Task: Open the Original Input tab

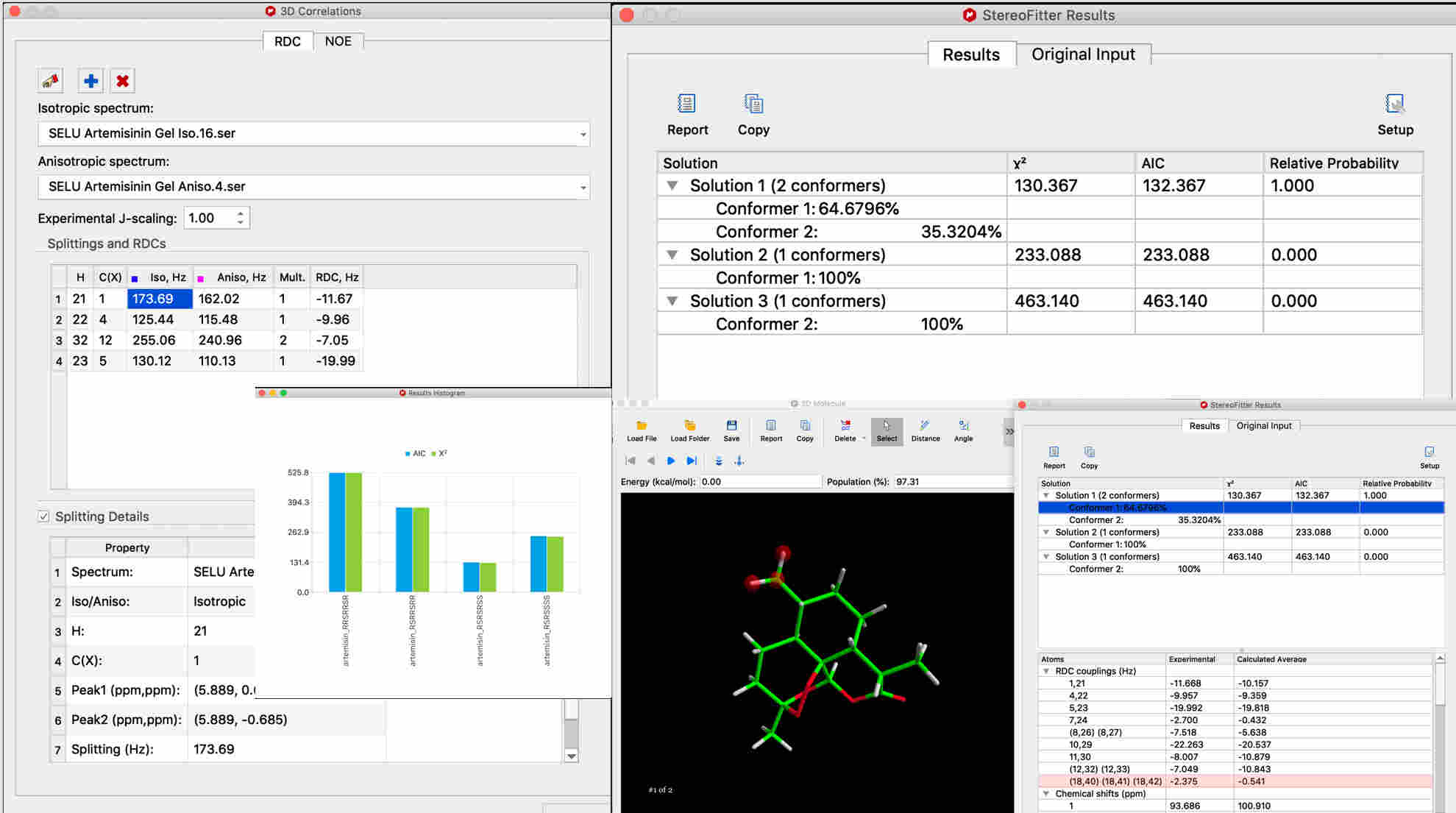Action: 1082,54
